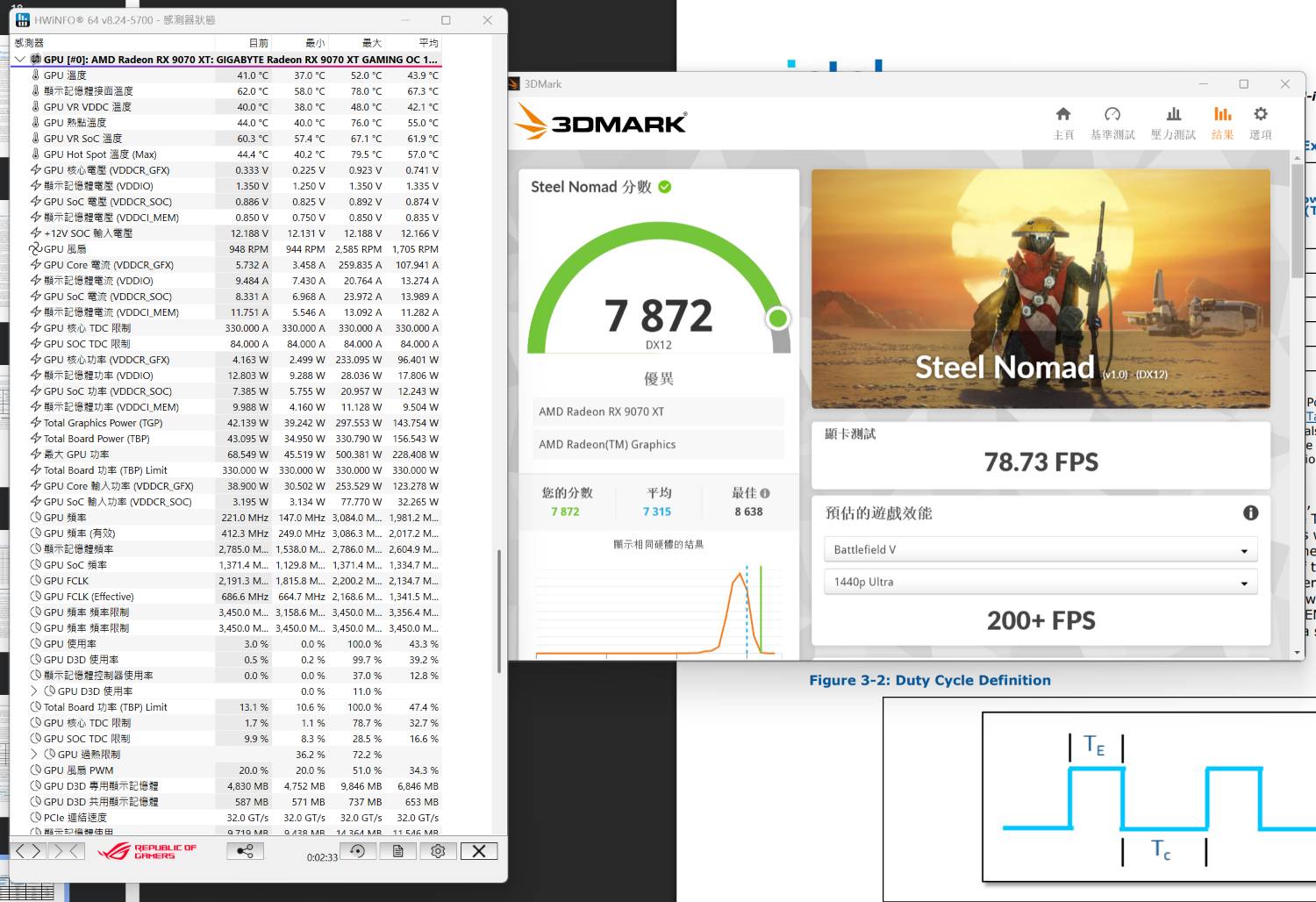Open 3DMark stress tests (壓力測試) icon
This screenshot has height=902, width=1316.
[1174, 114]
